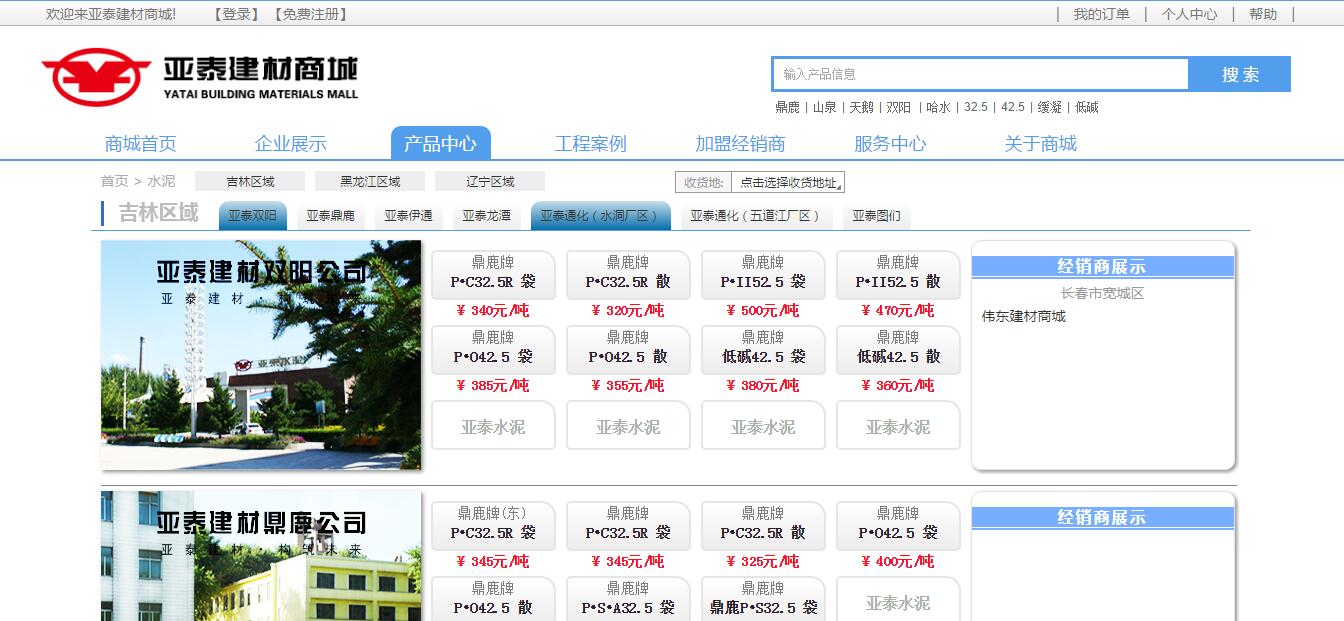
Task: Open 亚泰建材鼎鹿公司 photo thumbnail
Action: [x=261, y=556]
